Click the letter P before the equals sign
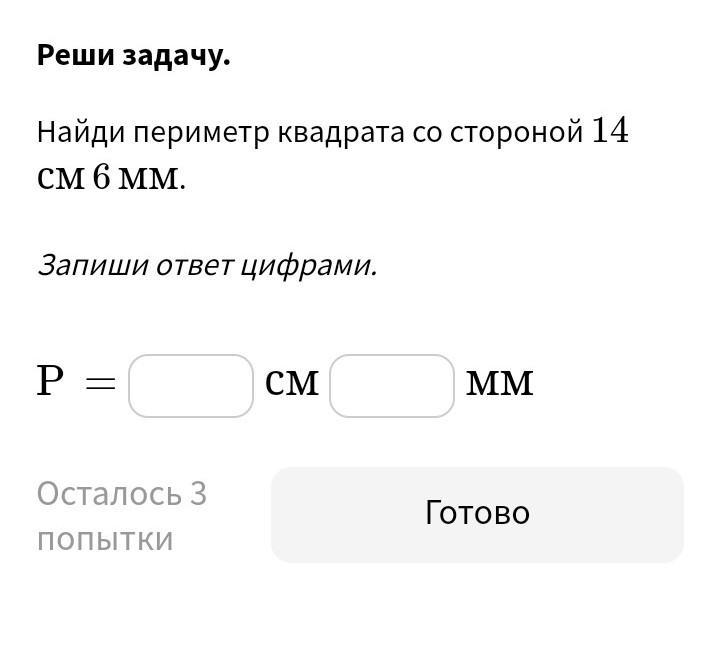The width and height of the screenshot is (720, 666). pyautogui.click(x=50, y=382)
